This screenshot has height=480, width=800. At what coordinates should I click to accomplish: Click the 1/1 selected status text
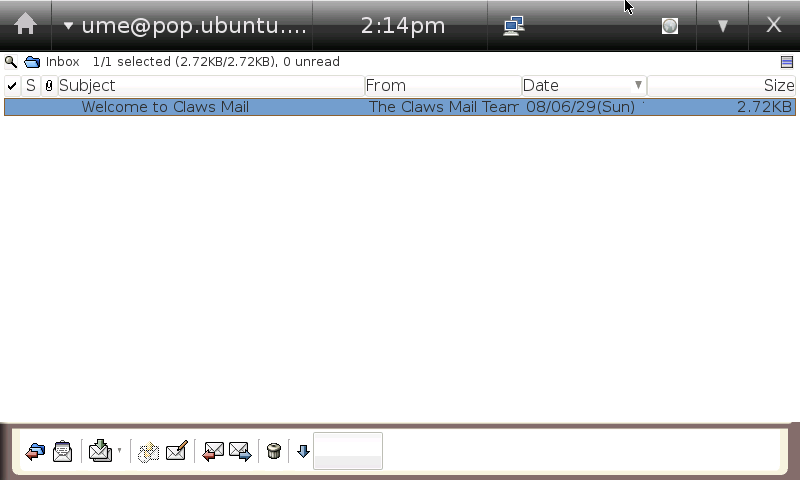click(x=216, y=62)
